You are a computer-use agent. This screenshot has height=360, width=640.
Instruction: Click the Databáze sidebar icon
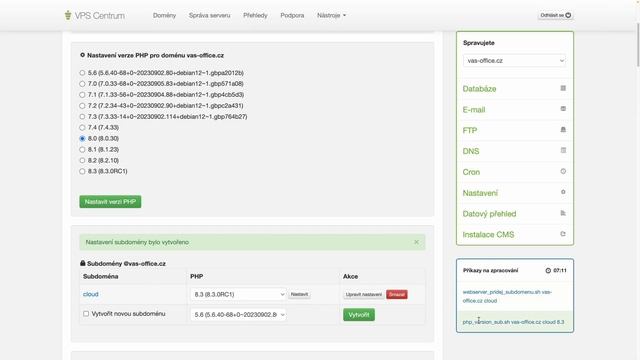(563, 88)
